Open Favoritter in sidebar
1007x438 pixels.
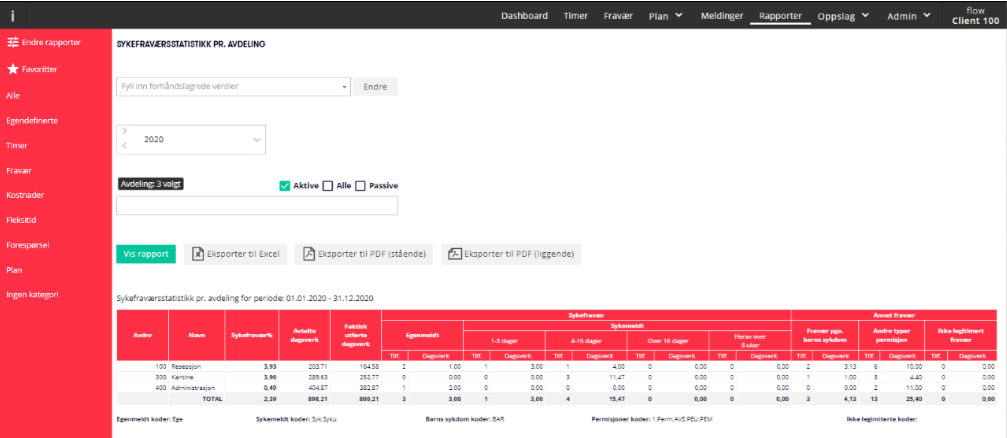(32, 69)
